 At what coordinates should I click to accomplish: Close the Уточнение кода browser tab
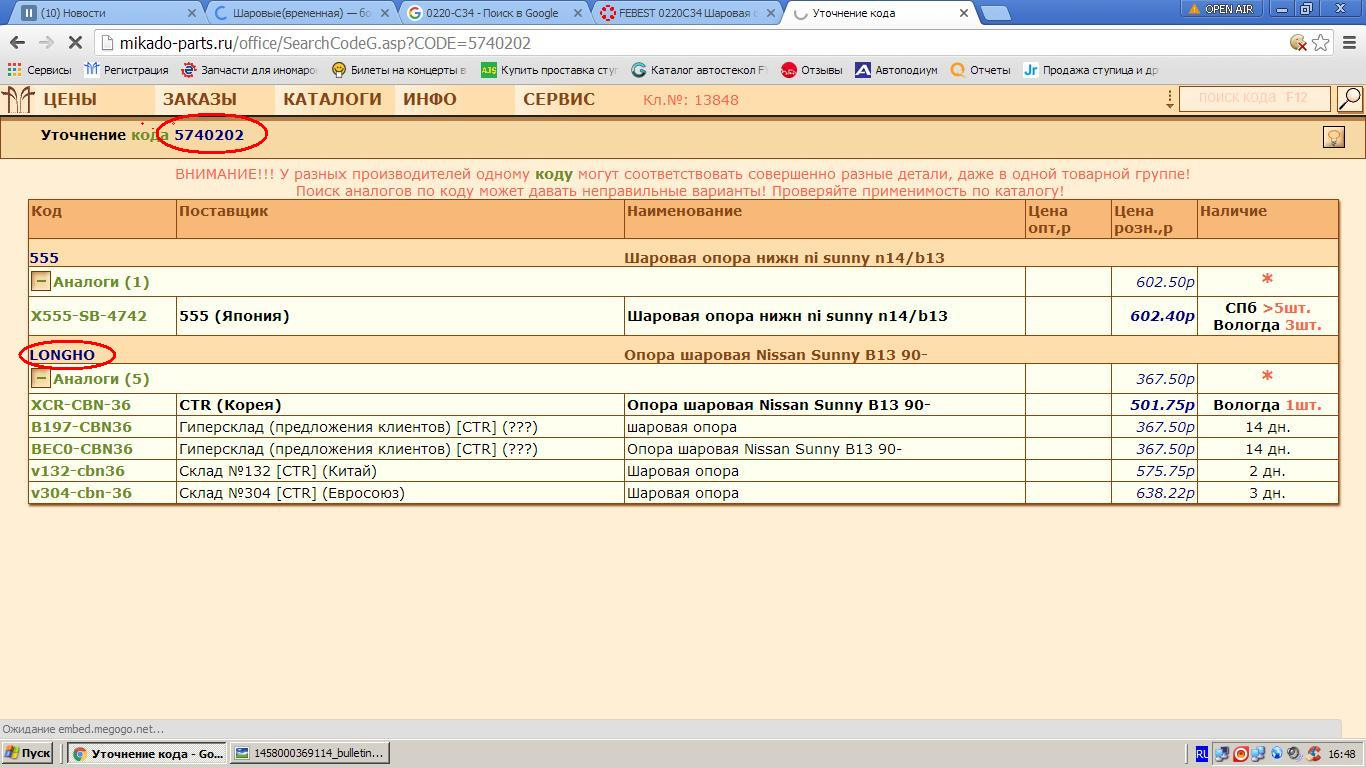click(964, 13)
